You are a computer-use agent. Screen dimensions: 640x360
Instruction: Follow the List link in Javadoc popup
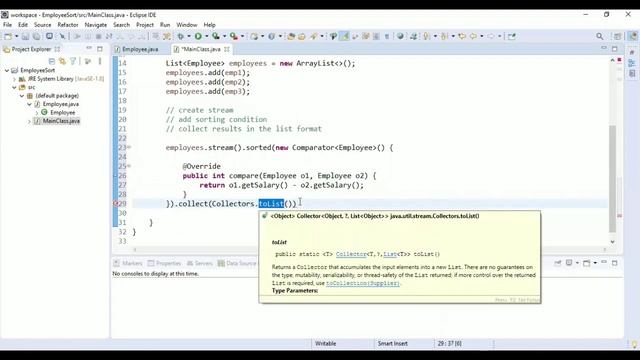[x=390, y=254]
